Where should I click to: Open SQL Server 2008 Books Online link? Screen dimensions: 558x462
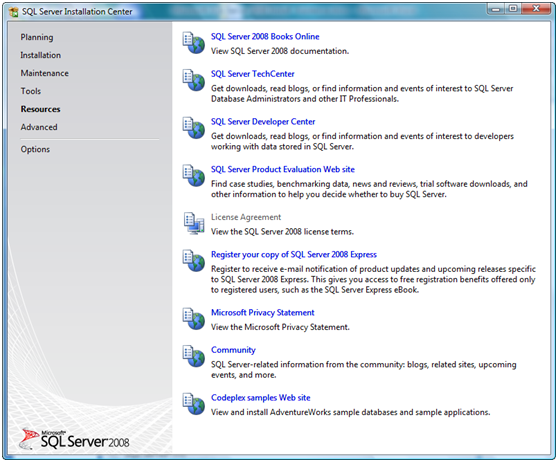click(265, 37)
